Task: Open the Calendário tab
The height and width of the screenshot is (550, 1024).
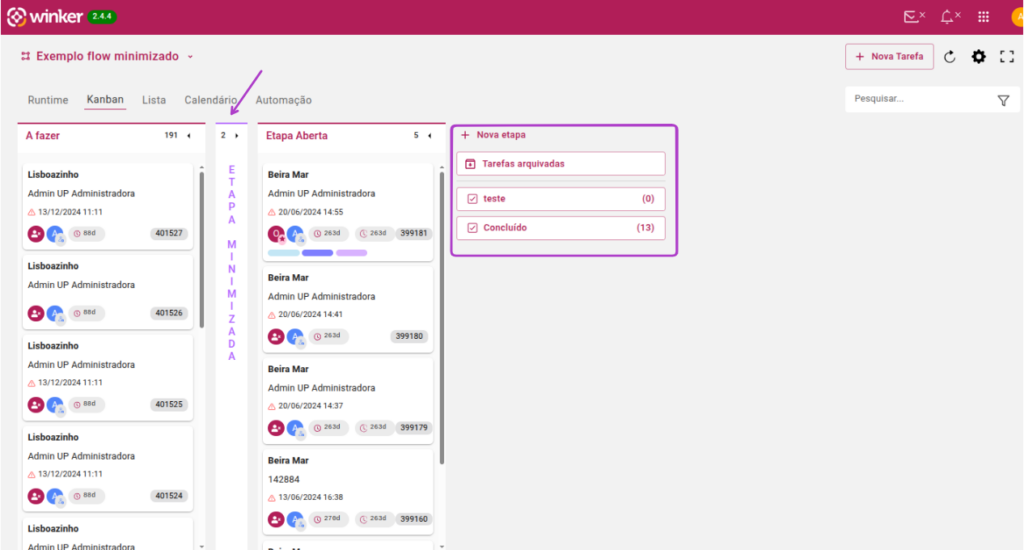Action: 210,100
